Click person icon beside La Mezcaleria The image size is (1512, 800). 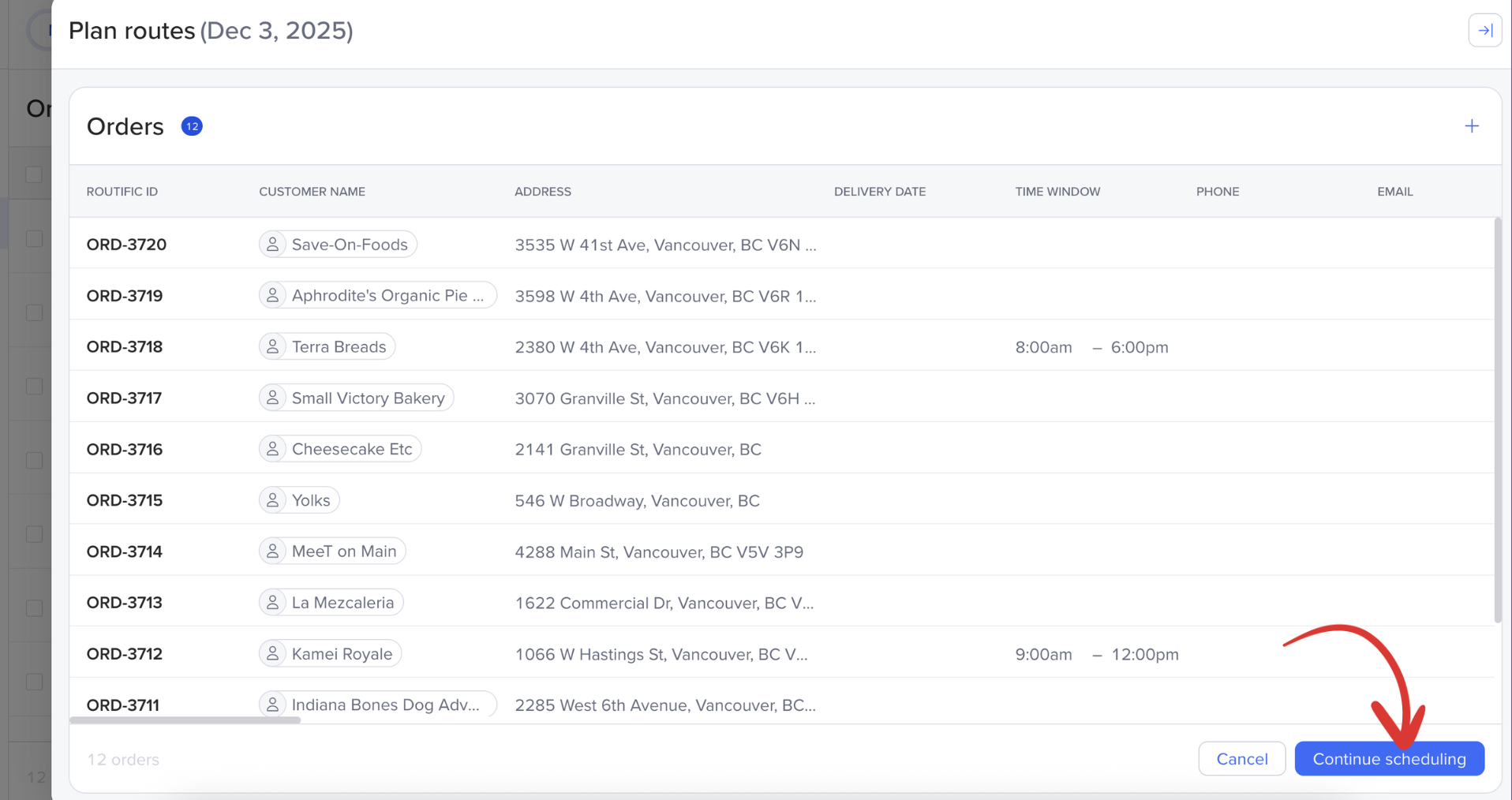(272, 602)
